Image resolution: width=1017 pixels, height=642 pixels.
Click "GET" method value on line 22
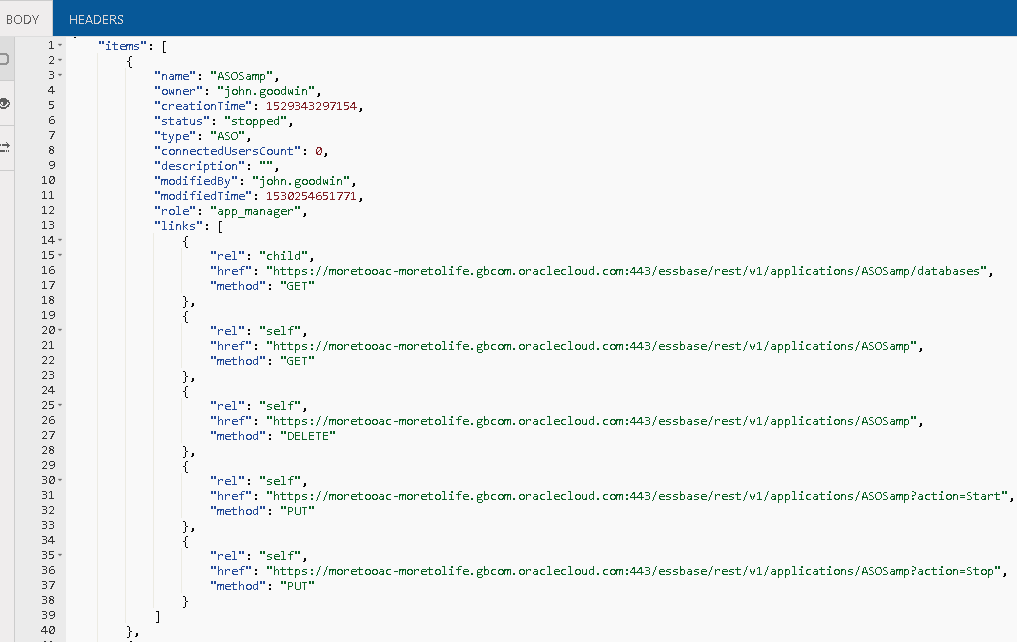coord(298,361)
